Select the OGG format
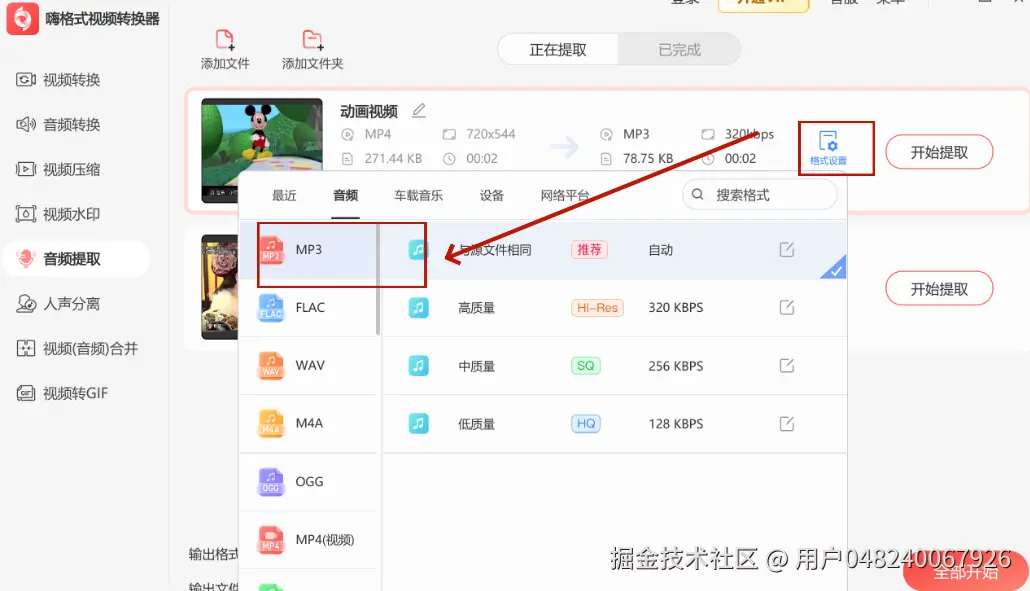 click(x=307, y=482)
